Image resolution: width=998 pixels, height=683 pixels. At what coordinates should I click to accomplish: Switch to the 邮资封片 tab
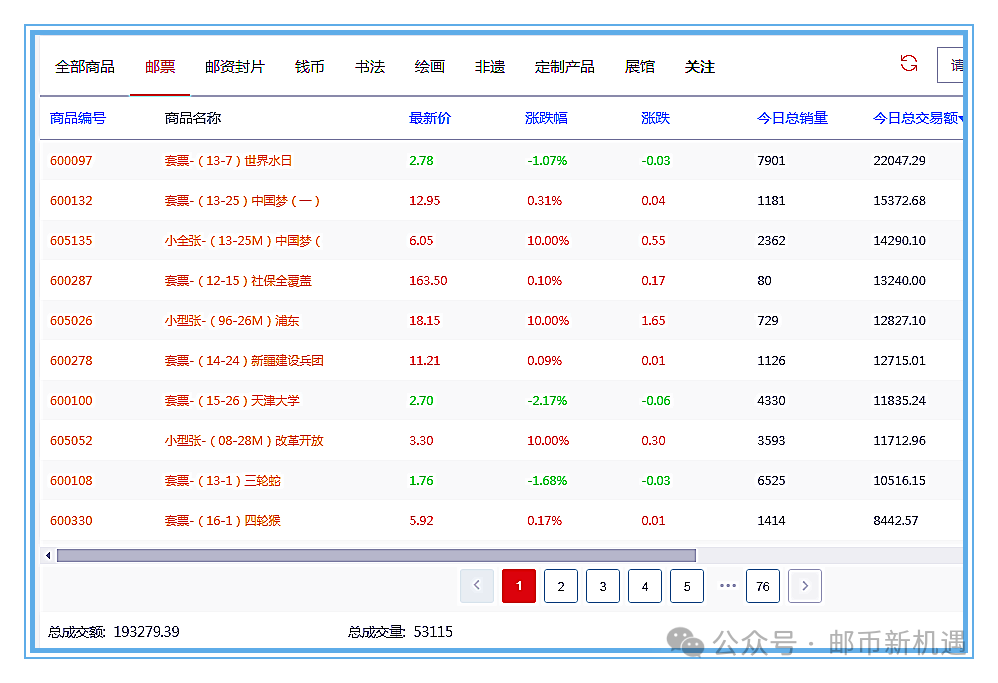click(x=235, y=67)
